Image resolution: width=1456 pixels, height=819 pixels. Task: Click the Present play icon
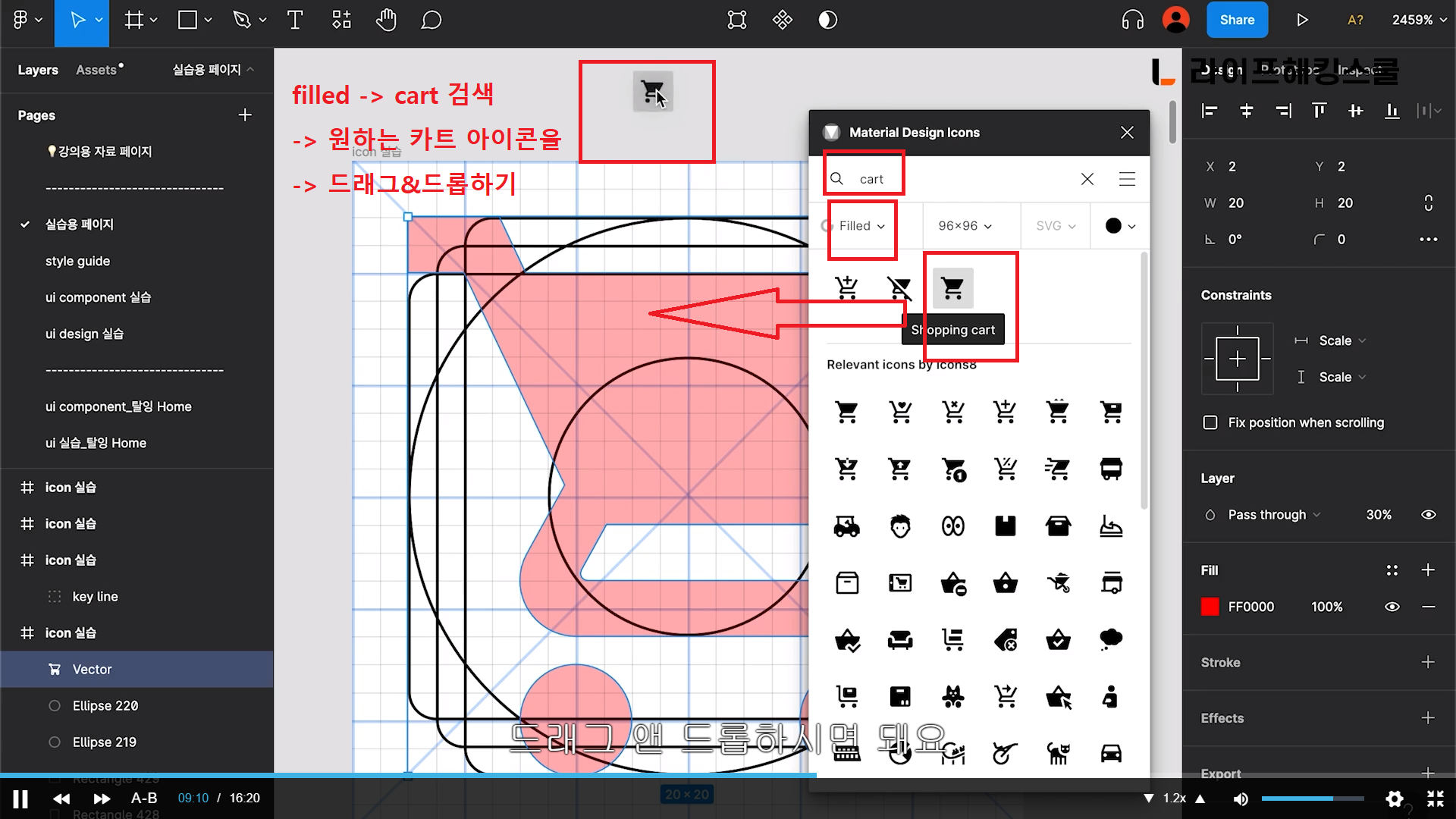[1302, 20]
